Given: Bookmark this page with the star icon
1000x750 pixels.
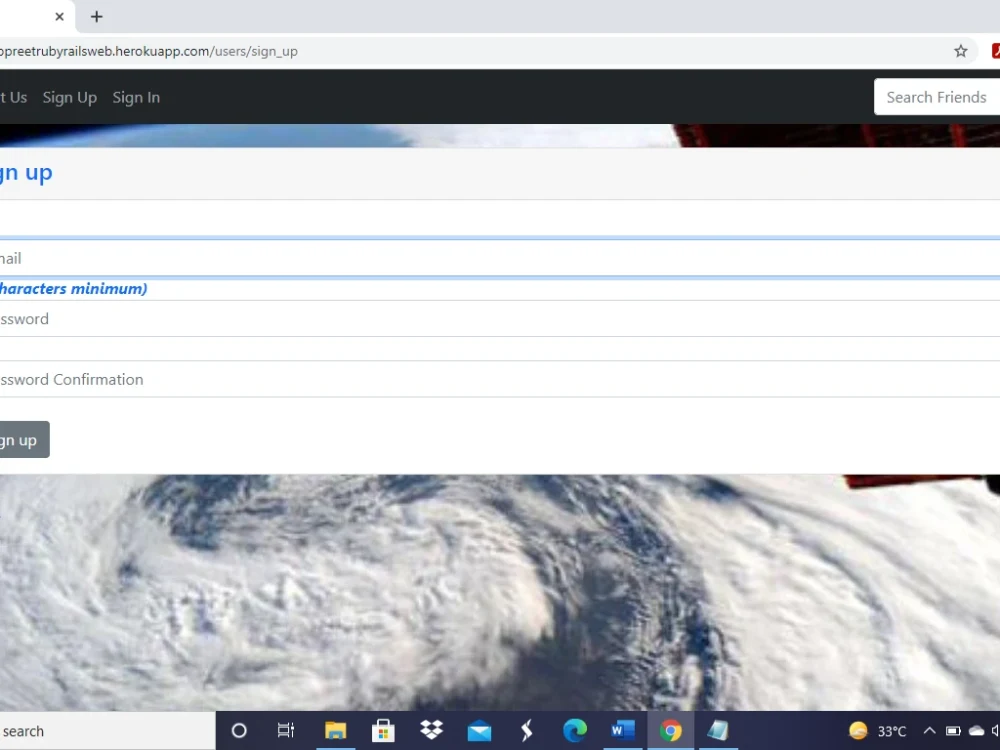Looking at the screenshot, I should pos(960,51).
